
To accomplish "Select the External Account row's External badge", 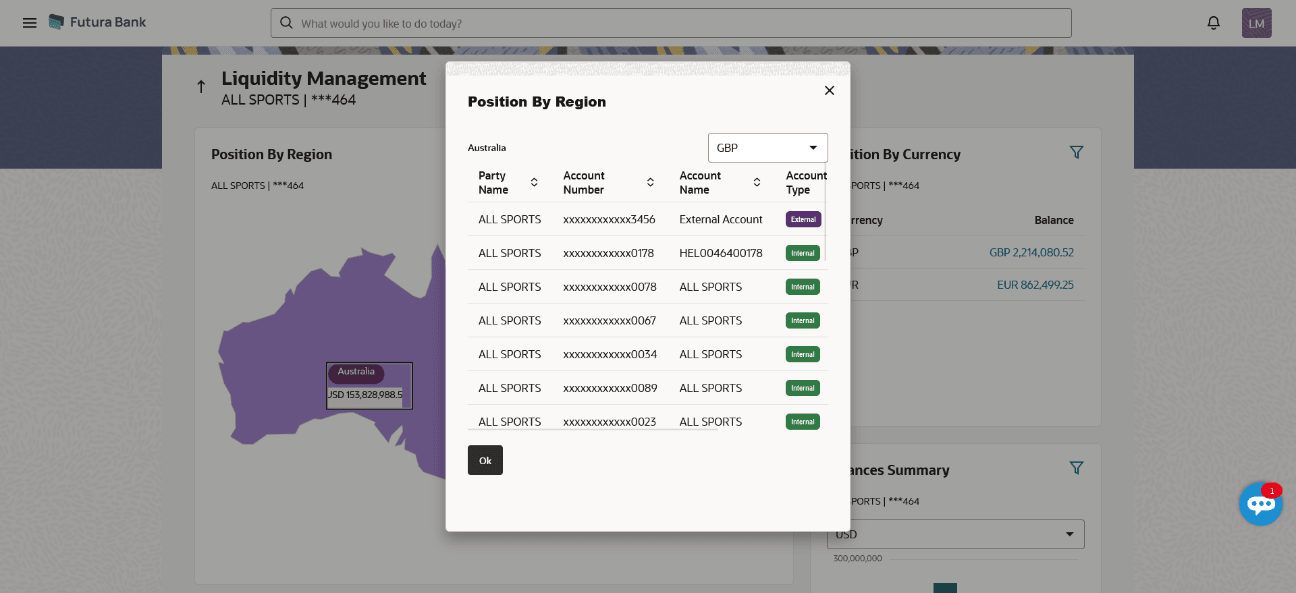I will pyautogui.click(x=803, y=219).
